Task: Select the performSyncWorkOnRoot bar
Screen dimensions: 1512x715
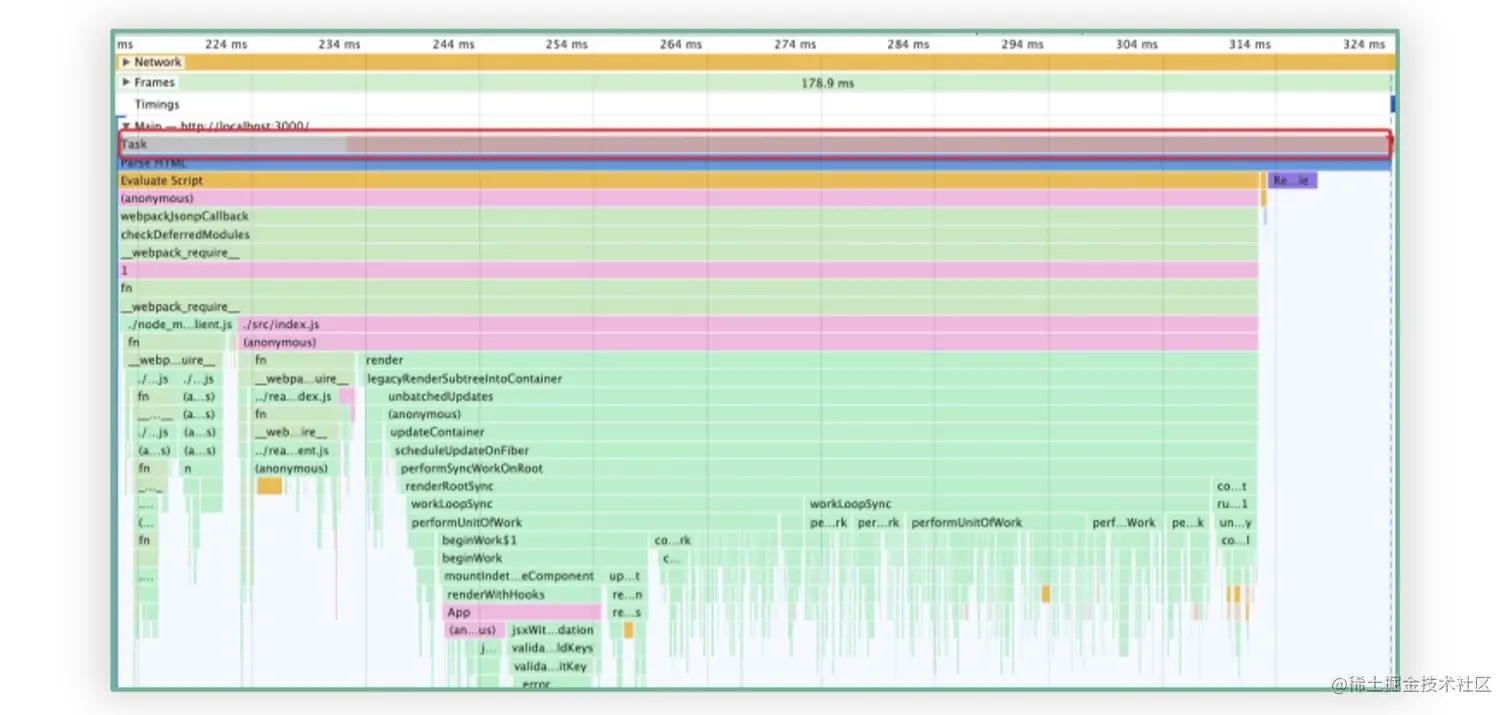Action: 828,469
